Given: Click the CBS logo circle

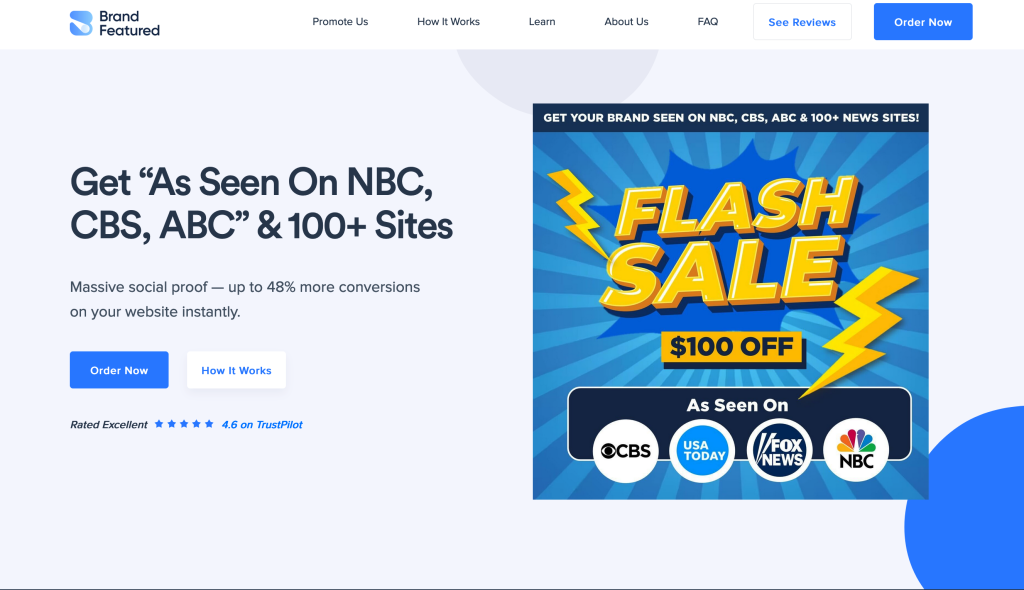Looking at the screenshot, I should pos(626,450).
